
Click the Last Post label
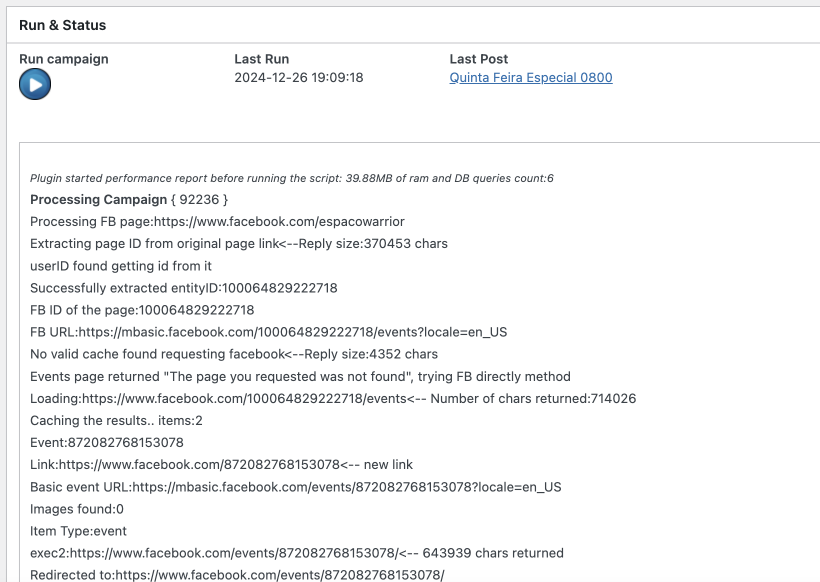478,59
